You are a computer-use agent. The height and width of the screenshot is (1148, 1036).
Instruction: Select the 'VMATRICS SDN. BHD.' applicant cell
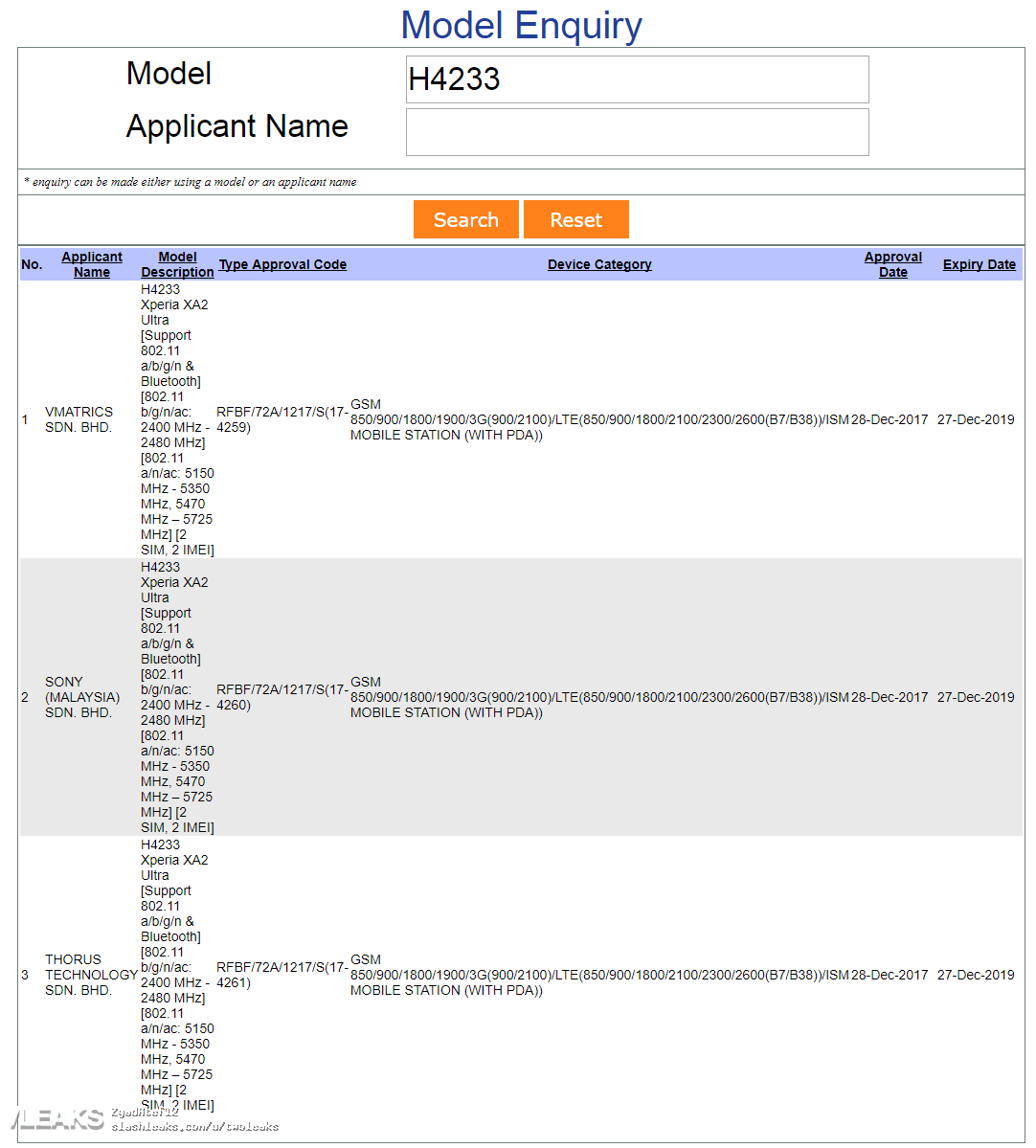click(79, 419)
